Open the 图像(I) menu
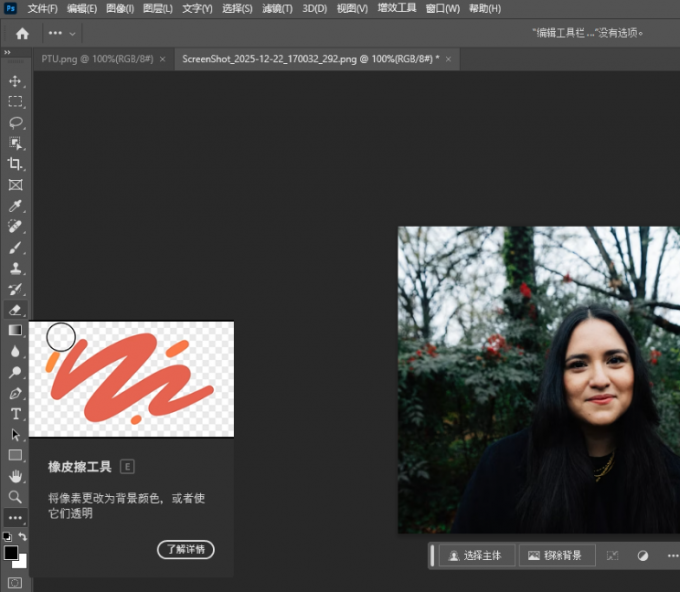Screen dimensions: 680x592 [120, 9]
